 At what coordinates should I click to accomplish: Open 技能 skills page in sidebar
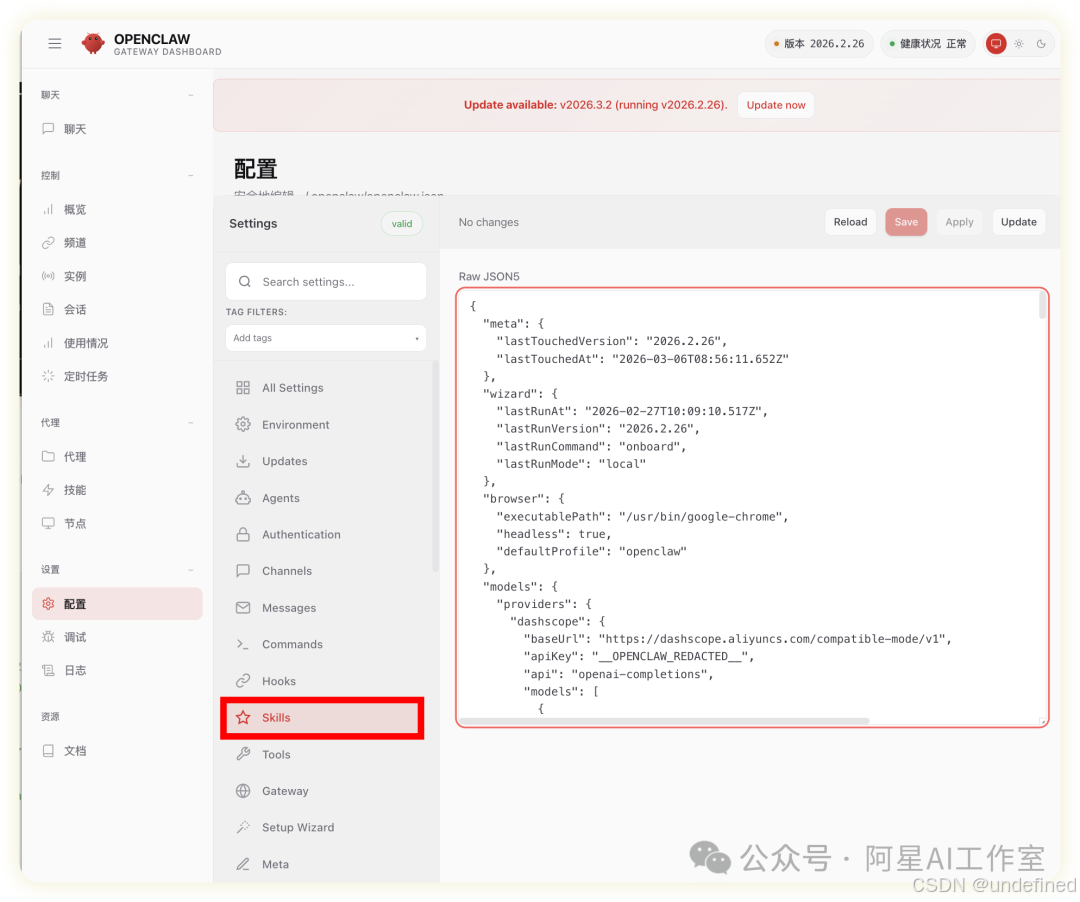(x=117, y=490)
